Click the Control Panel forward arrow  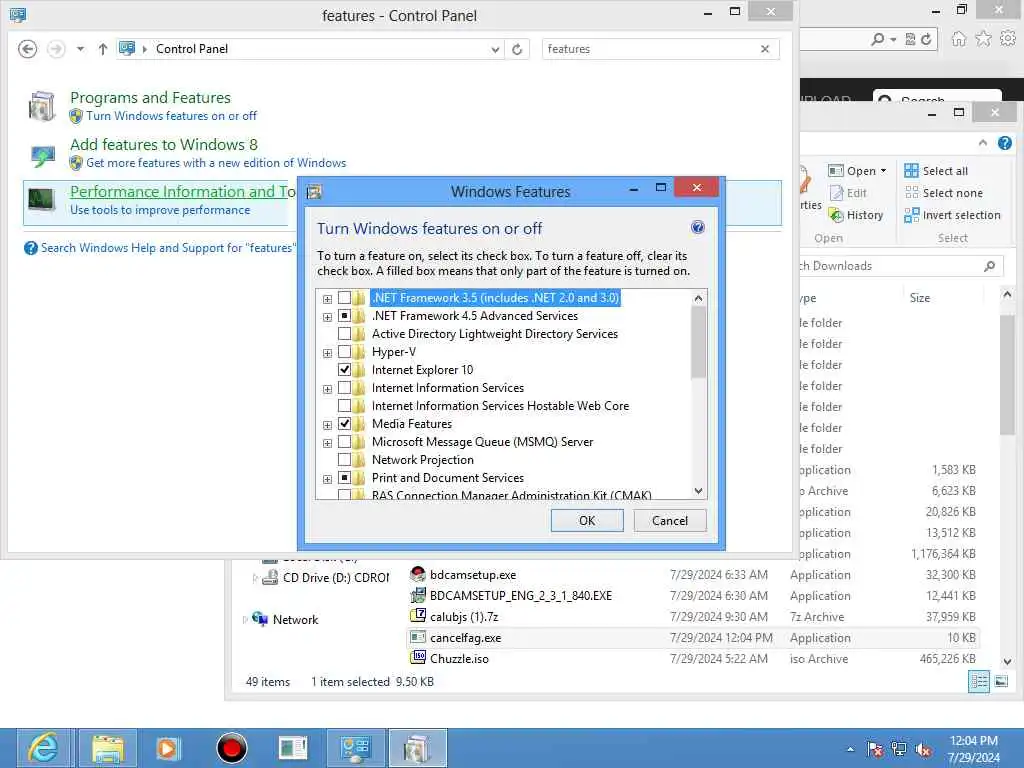tap(56, 49)
